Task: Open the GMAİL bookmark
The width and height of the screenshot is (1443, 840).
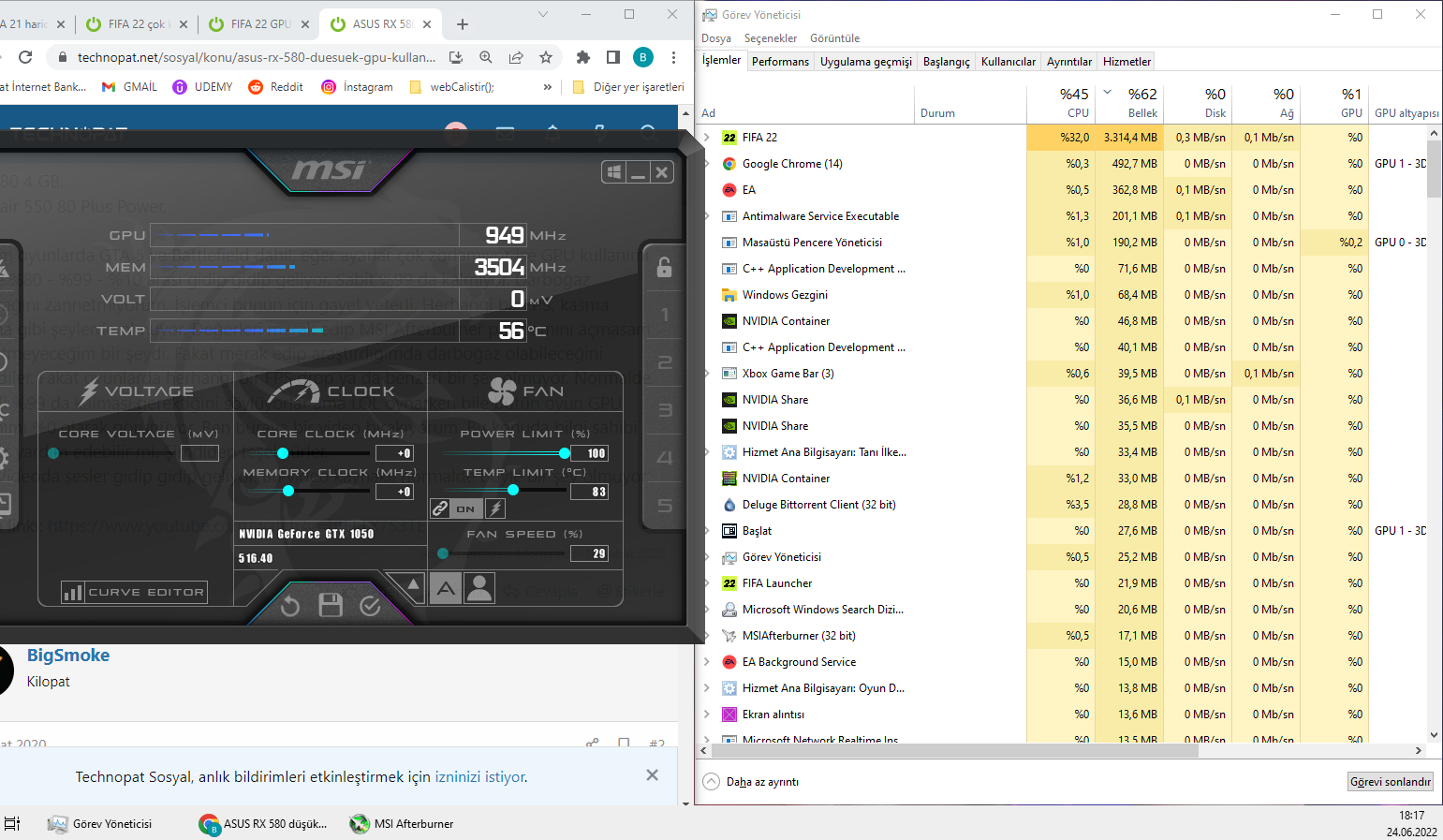Action: 129,87
